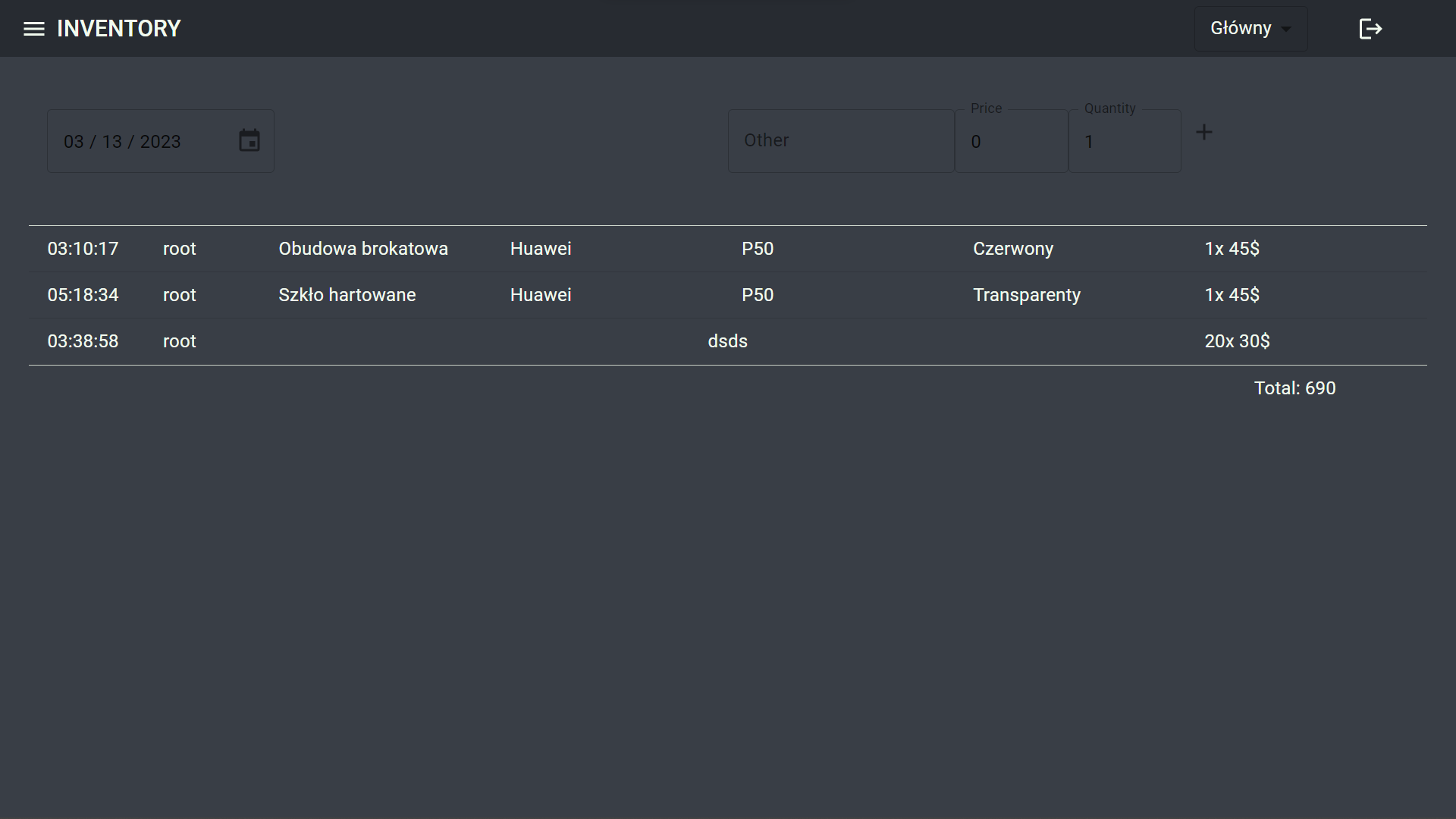Click the 03:10:17 timestamp
This screenshot has width=1456, height=819.
83,249
